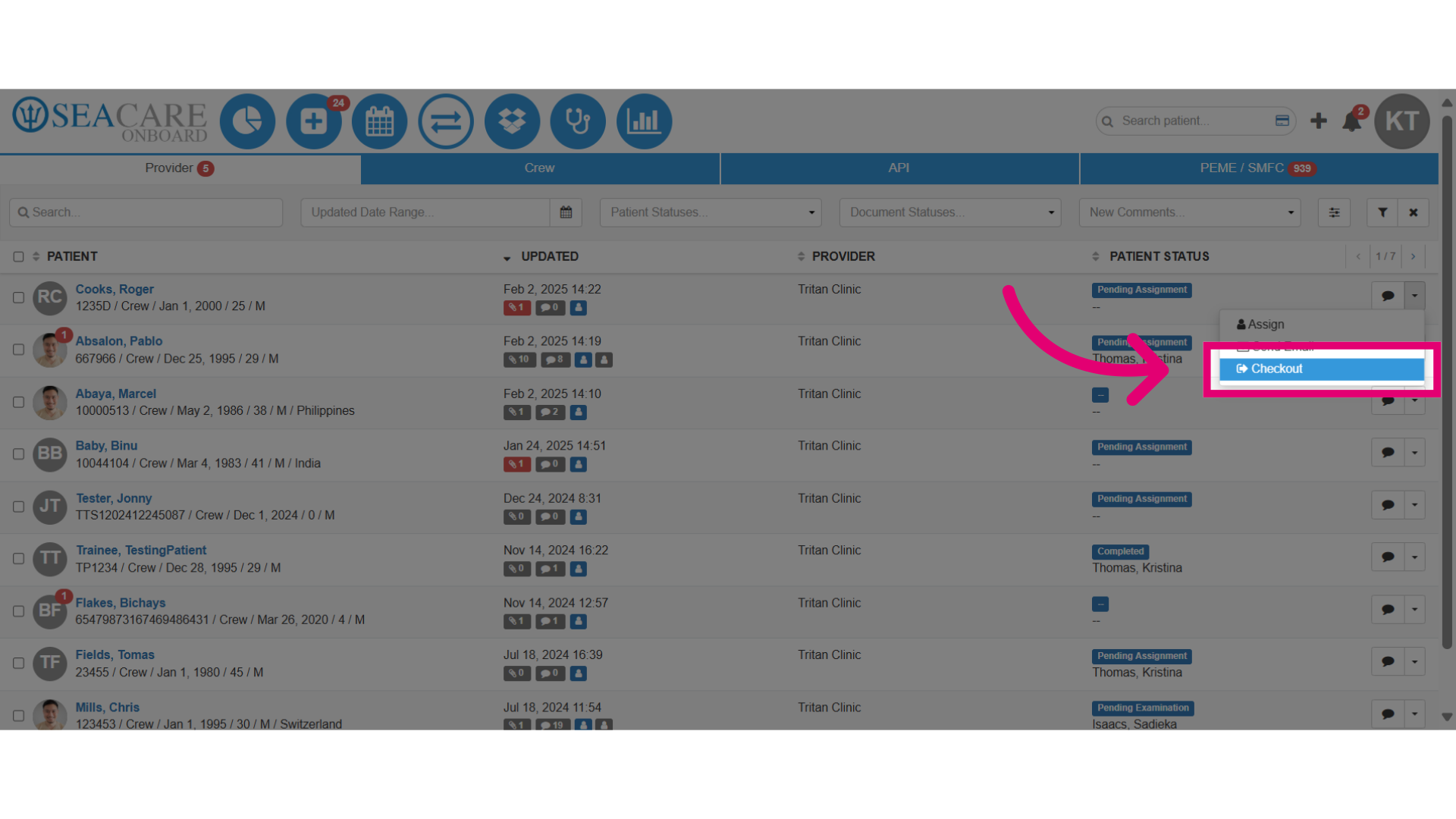Open the transfer arrows icon
Viewport: 1456px width, 819px height.
point(446,121)
